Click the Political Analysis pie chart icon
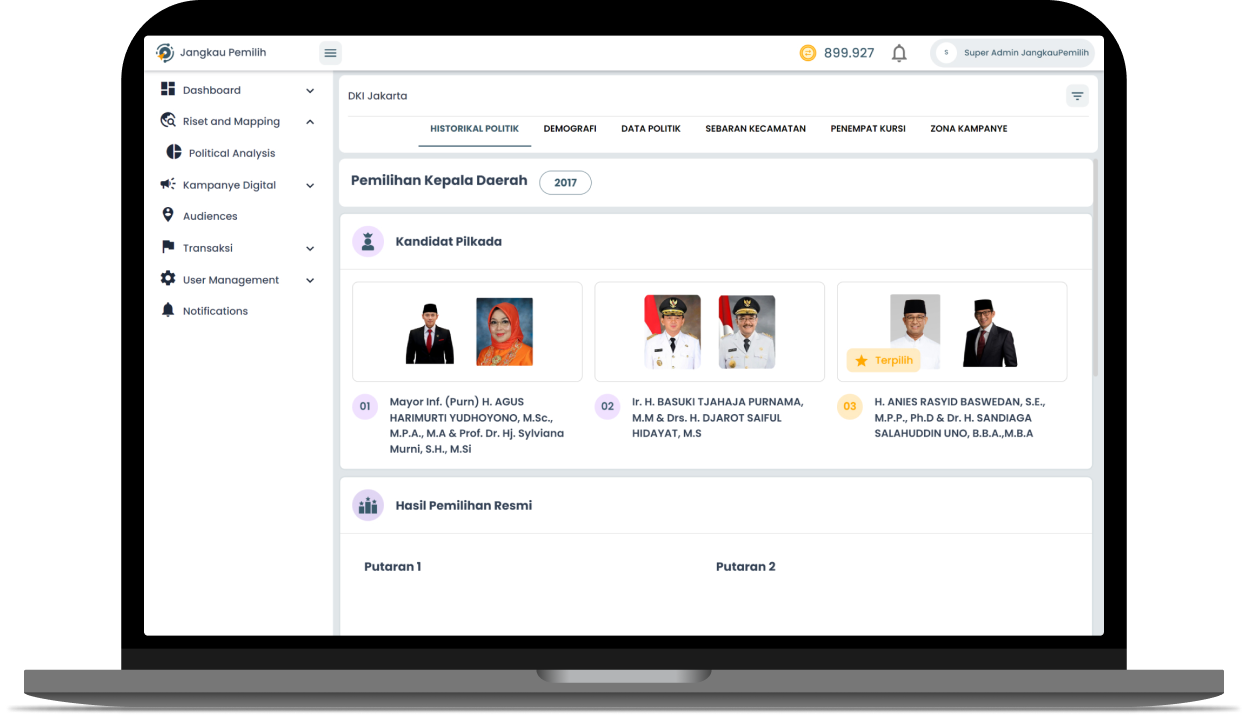This screenshot has width=1242, height=715. (174, 153)
